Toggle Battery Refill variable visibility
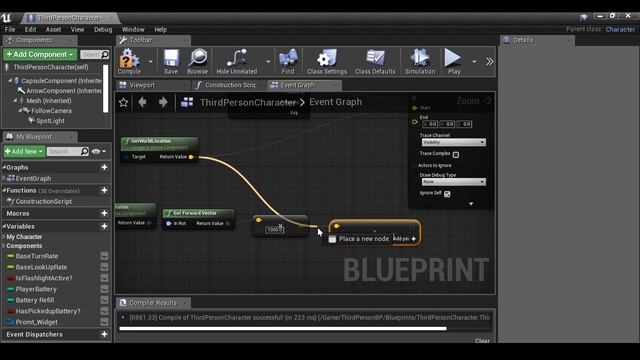The width and height of the screenshot is (640, 360). click(104, 300)
